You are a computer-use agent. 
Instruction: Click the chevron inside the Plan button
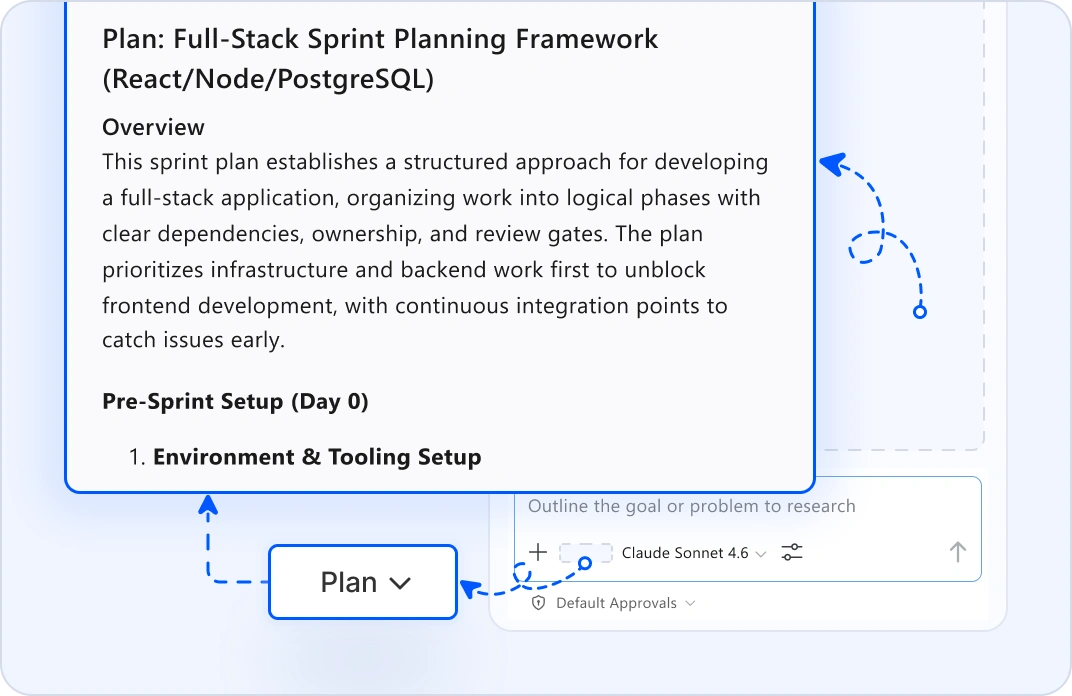point(400,583)
